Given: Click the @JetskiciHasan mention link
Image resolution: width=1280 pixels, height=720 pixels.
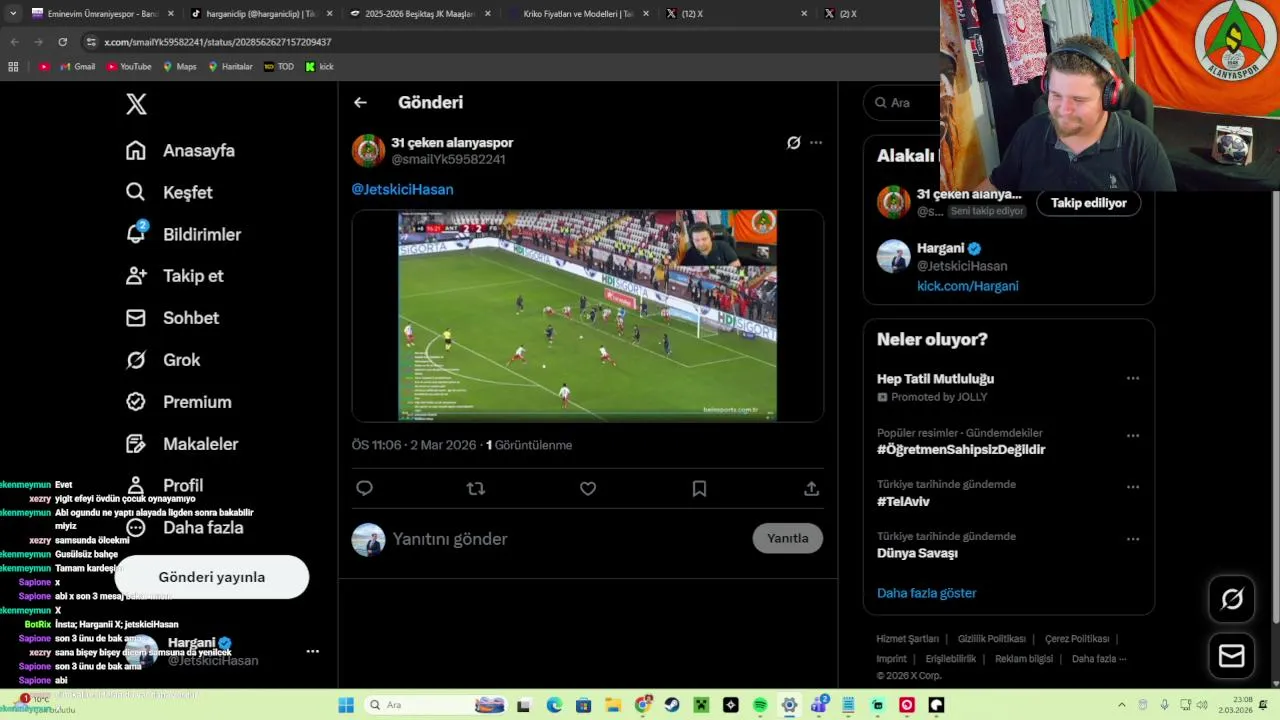Looking at the screenshot, I should (402, 189).
